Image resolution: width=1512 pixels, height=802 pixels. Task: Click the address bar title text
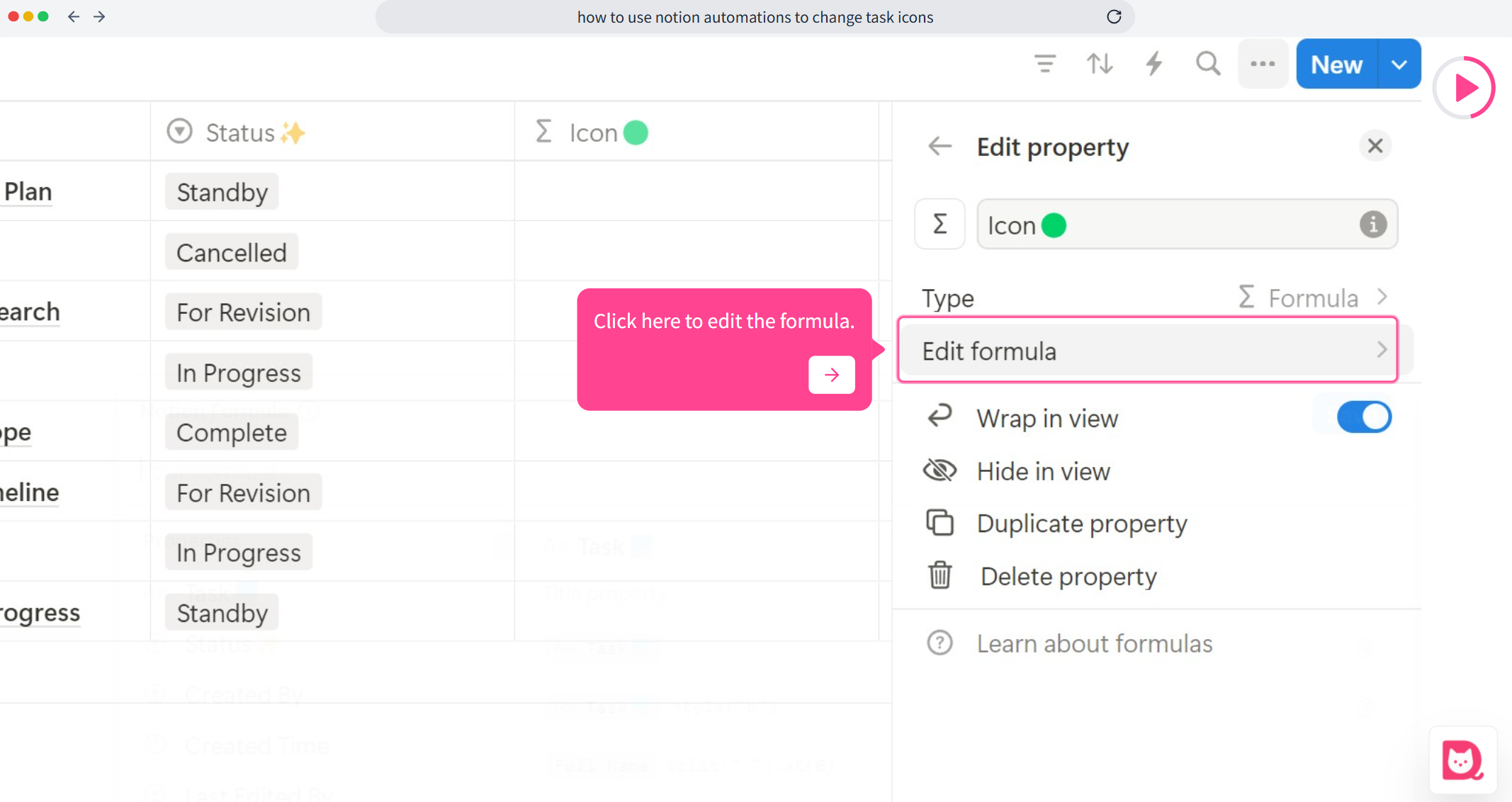pyautogui.click(x=755, y=17)
